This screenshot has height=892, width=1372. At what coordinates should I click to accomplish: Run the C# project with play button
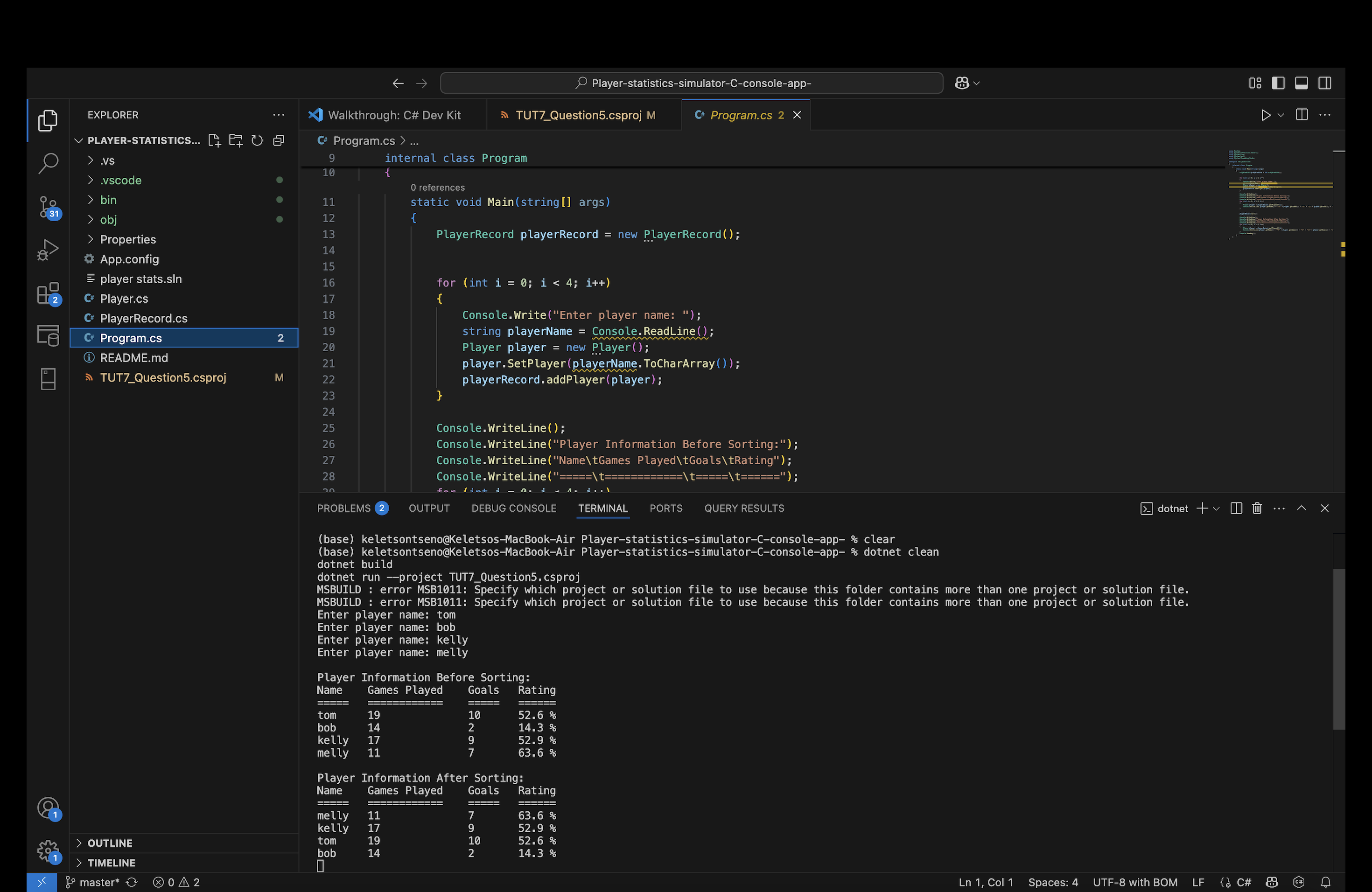click(x=1265, y=115)
